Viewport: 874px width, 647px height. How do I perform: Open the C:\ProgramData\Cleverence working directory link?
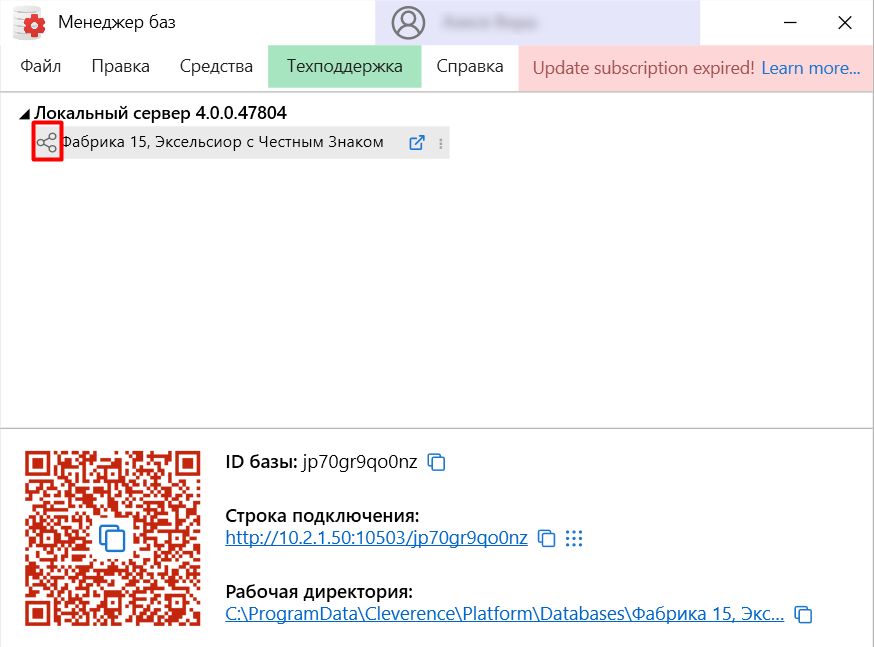point(504,614)
